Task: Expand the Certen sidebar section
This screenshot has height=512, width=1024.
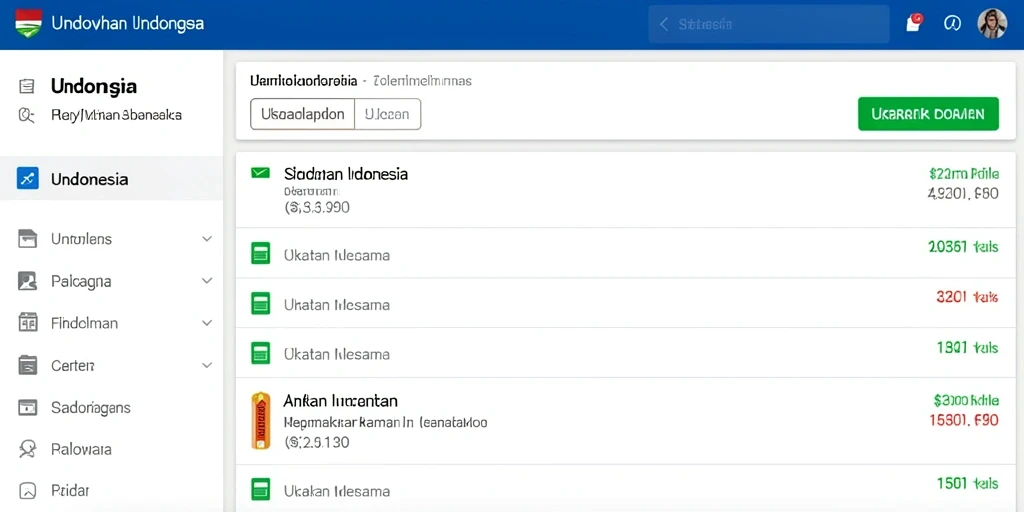Action: tap(207, 365)
